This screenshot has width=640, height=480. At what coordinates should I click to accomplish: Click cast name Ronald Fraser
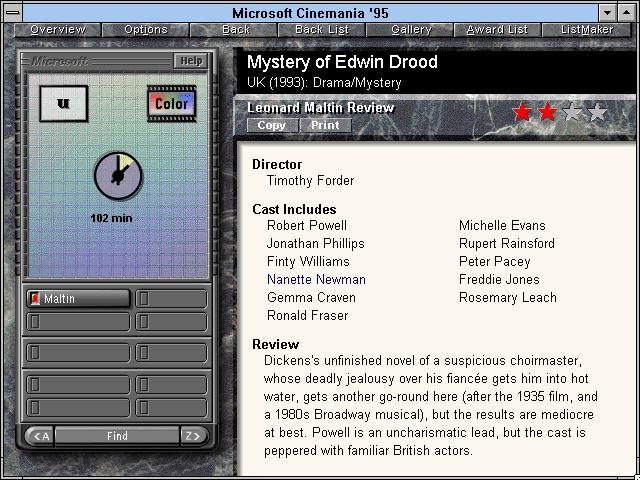coord(308,316)
